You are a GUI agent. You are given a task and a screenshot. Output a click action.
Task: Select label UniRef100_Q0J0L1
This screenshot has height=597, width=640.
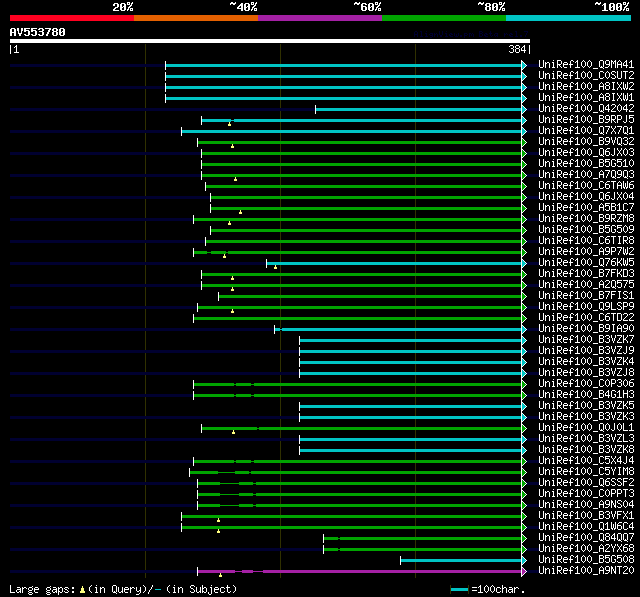586,428
